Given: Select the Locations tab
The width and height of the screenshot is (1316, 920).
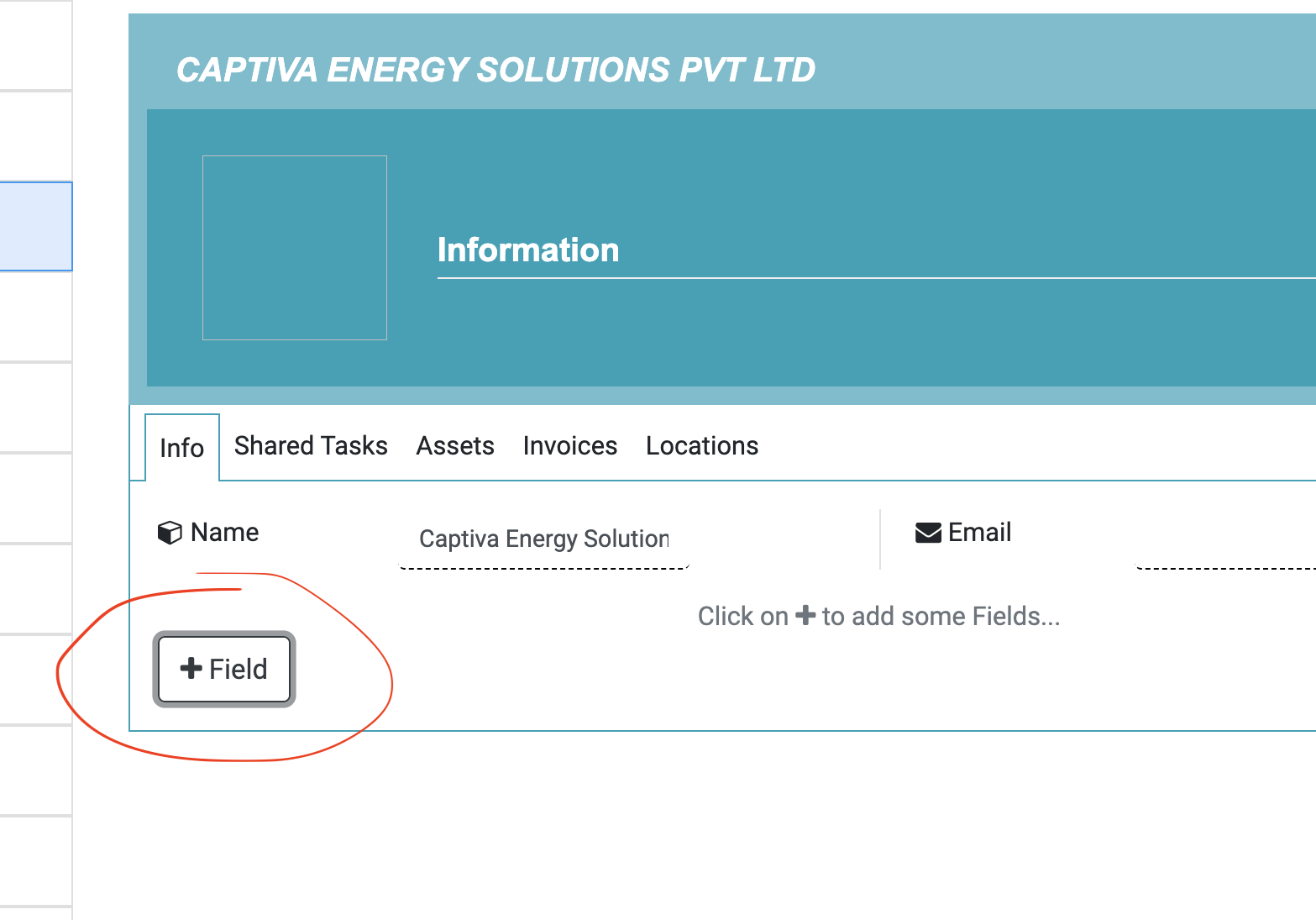Looking at the screenshot, I should pos(702,446).
